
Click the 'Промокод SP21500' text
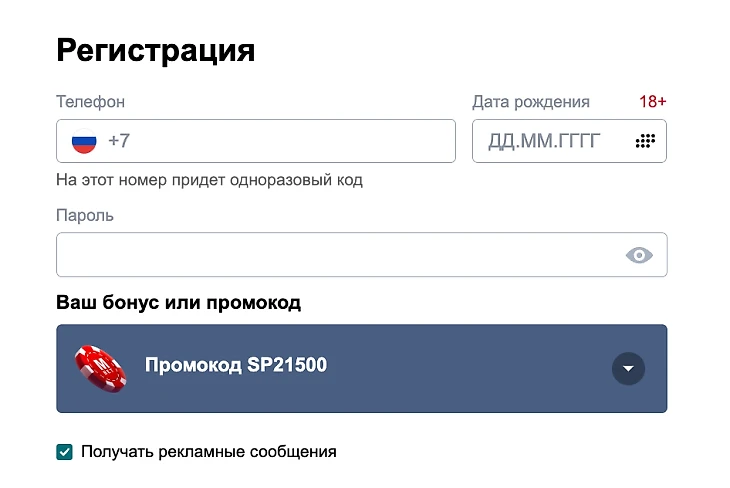[x=236, y=366]
